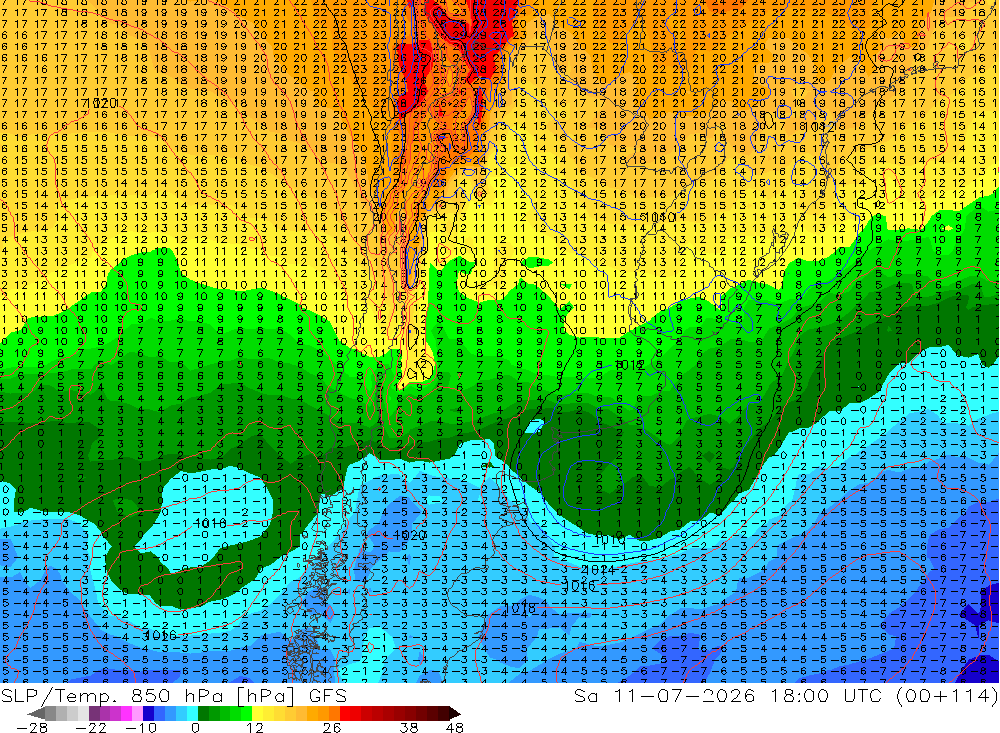Click the '-22' color scale label
The height and width of the screenshot is (733, 1000).
pyautogui.click(x=91, y=727)
